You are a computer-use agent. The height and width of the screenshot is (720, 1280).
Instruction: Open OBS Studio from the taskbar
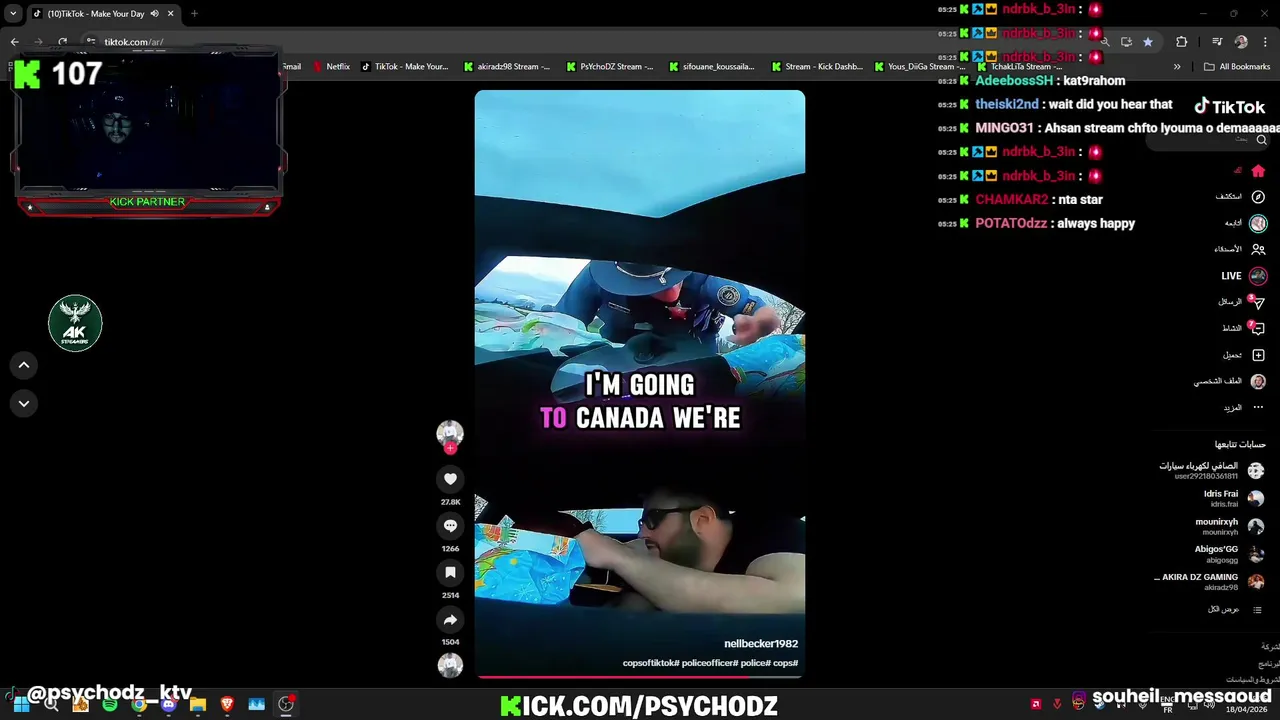[286, 705]
